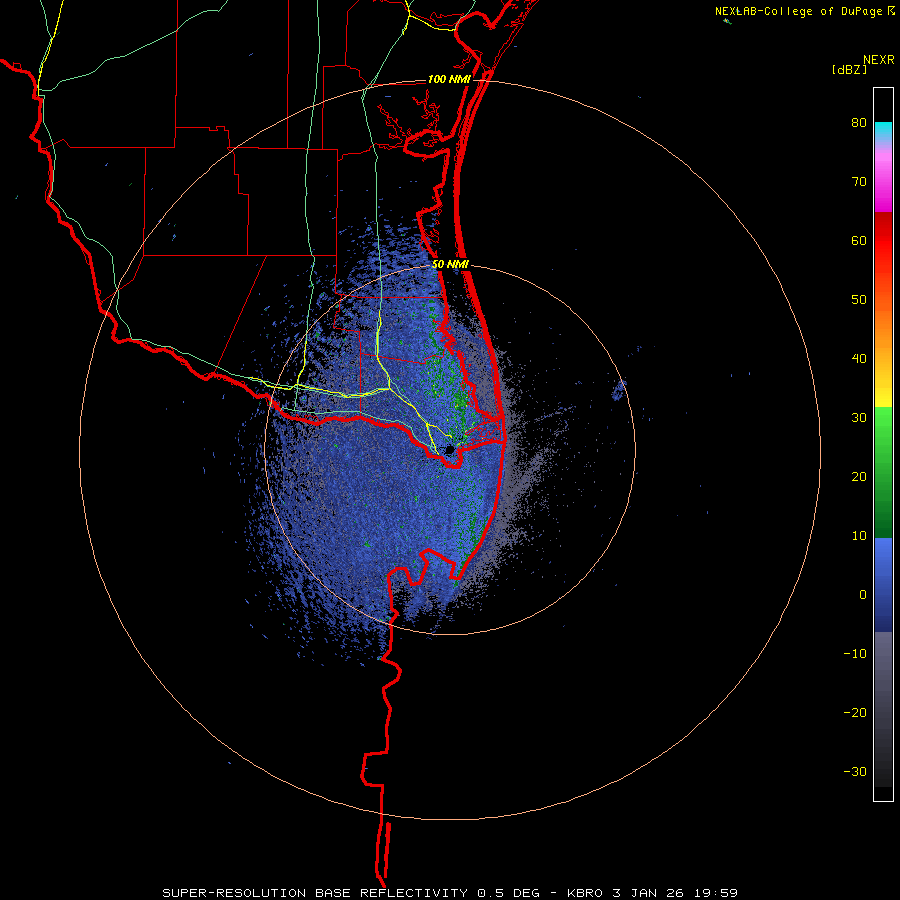Click the [dBZ] unit label

(849, 69)
